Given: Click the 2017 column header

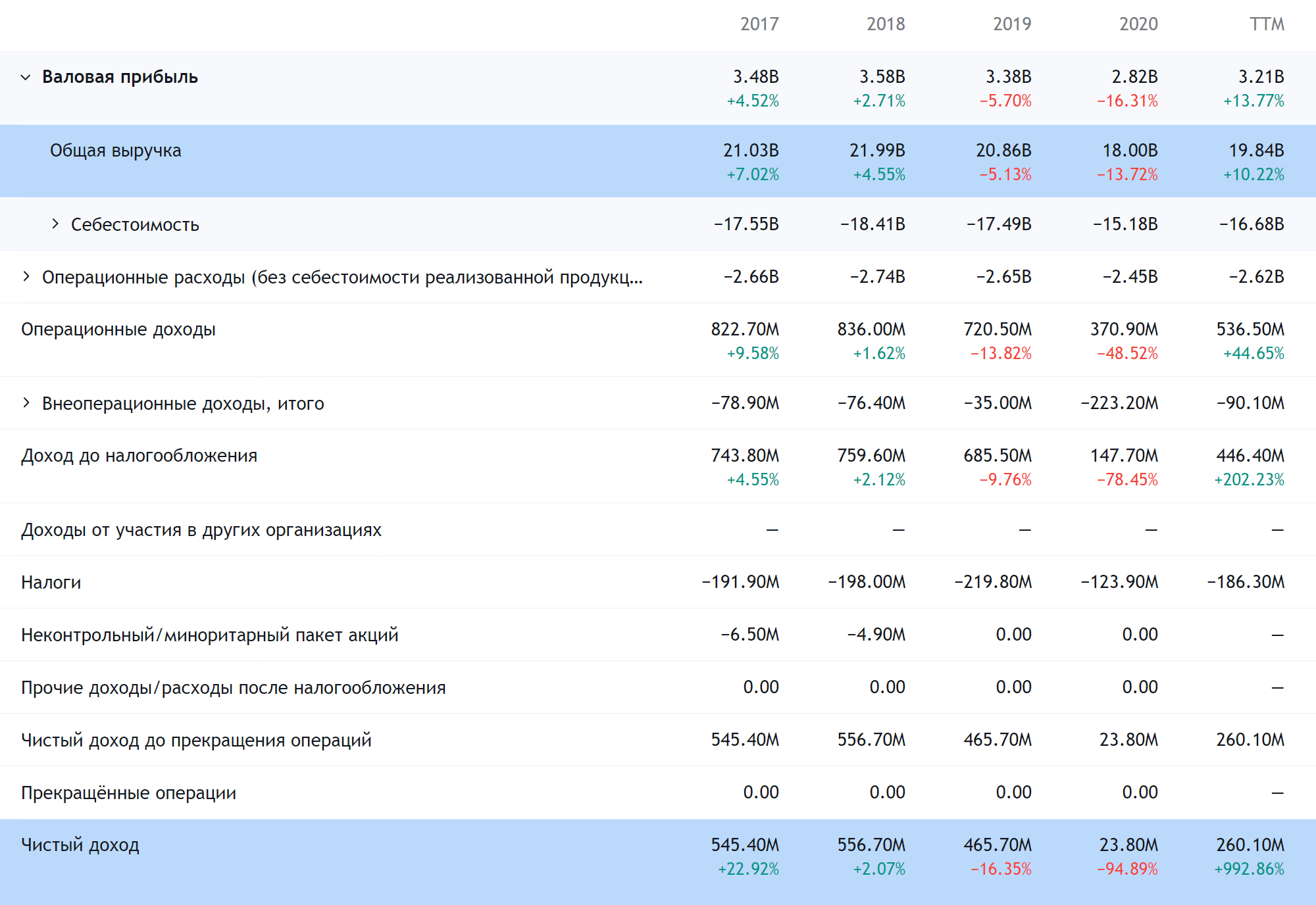Looking at the screenshot, I should 759,24.
